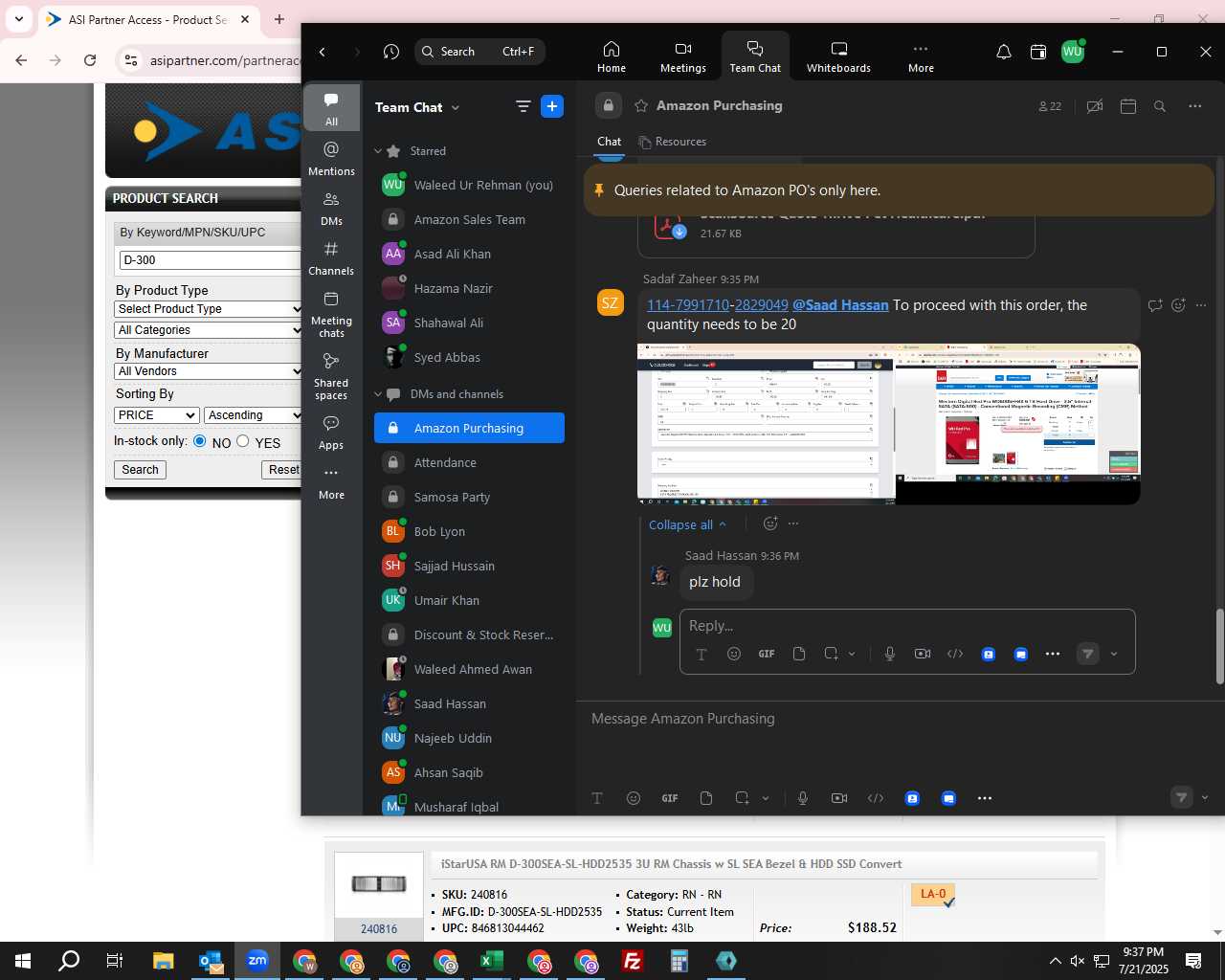Select In-stock only NO radio button
This screenshot has height=980, width=1225.
(199, 441)
